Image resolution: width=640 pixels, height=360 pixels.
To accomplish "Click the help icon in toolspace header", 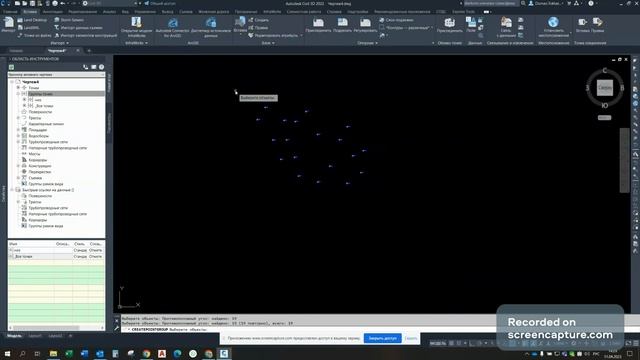I will tap(102, 67).
